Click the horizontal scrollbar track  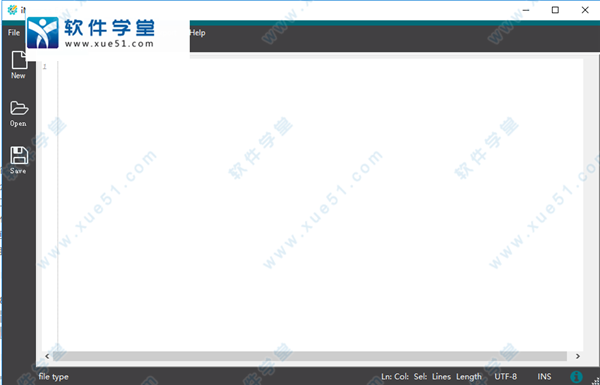310,356
